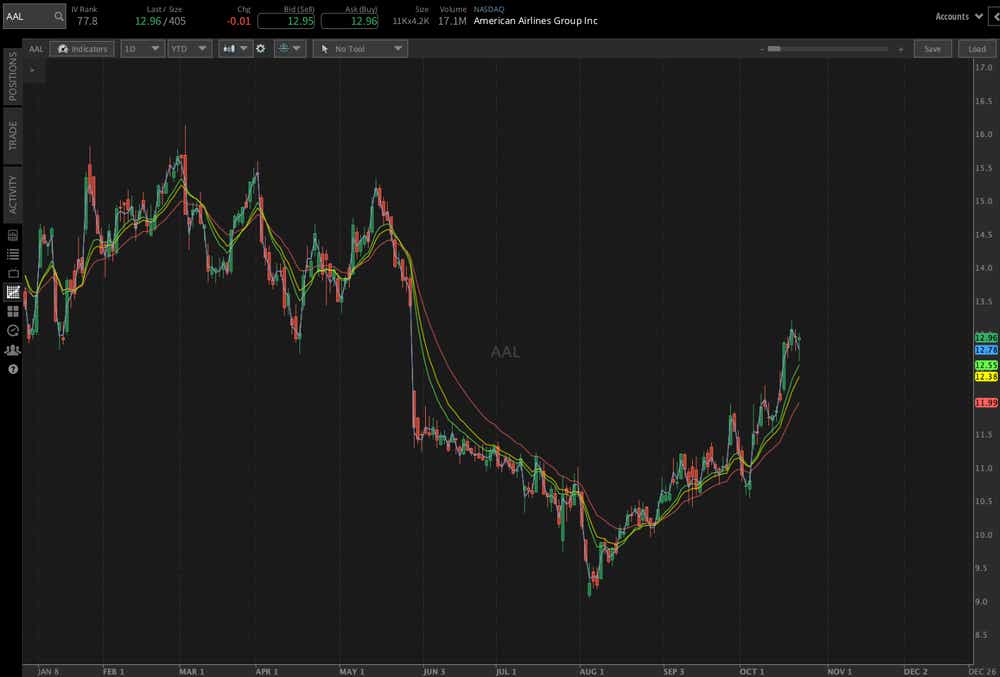Collapse the right sidebar with arrow button
This screenshot has height=677, width=1000.
coord(995,17)
